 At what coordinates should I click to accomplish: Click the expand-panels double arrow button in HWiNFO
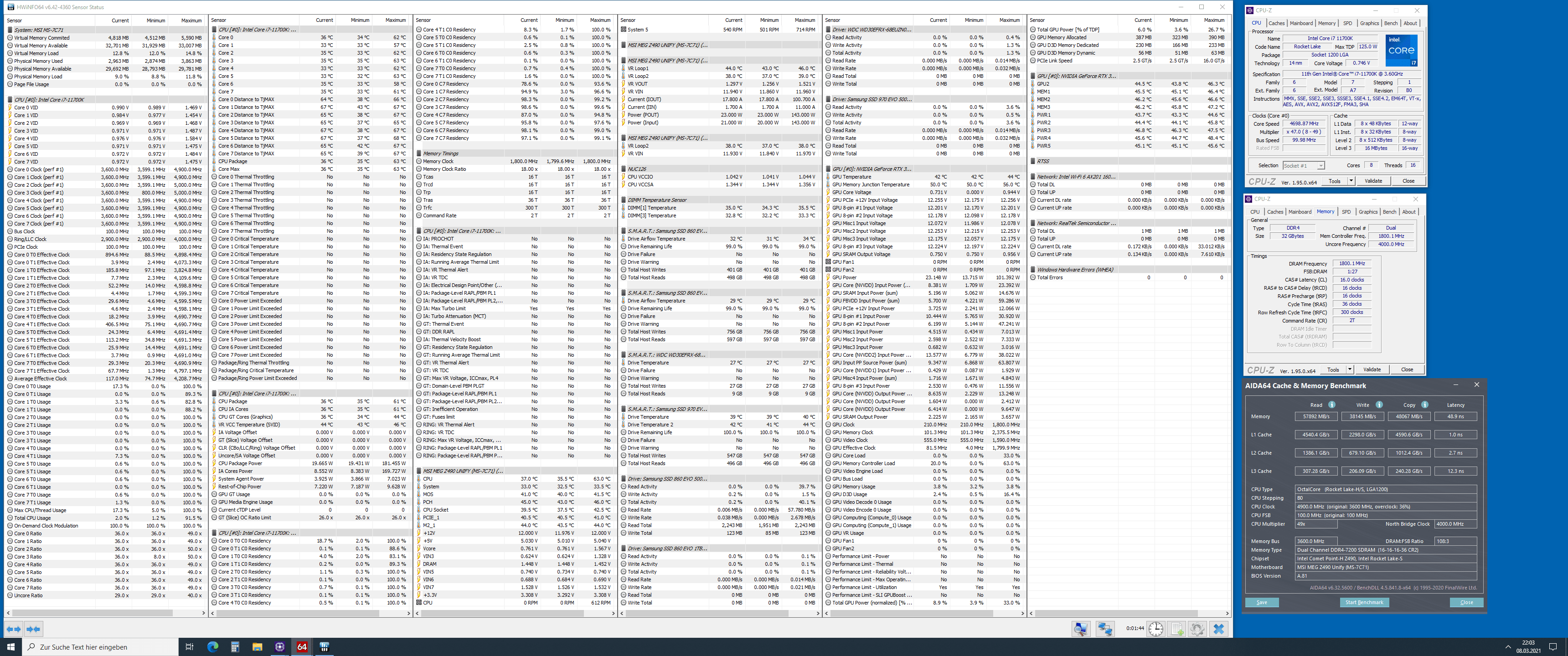pos(13,629)
